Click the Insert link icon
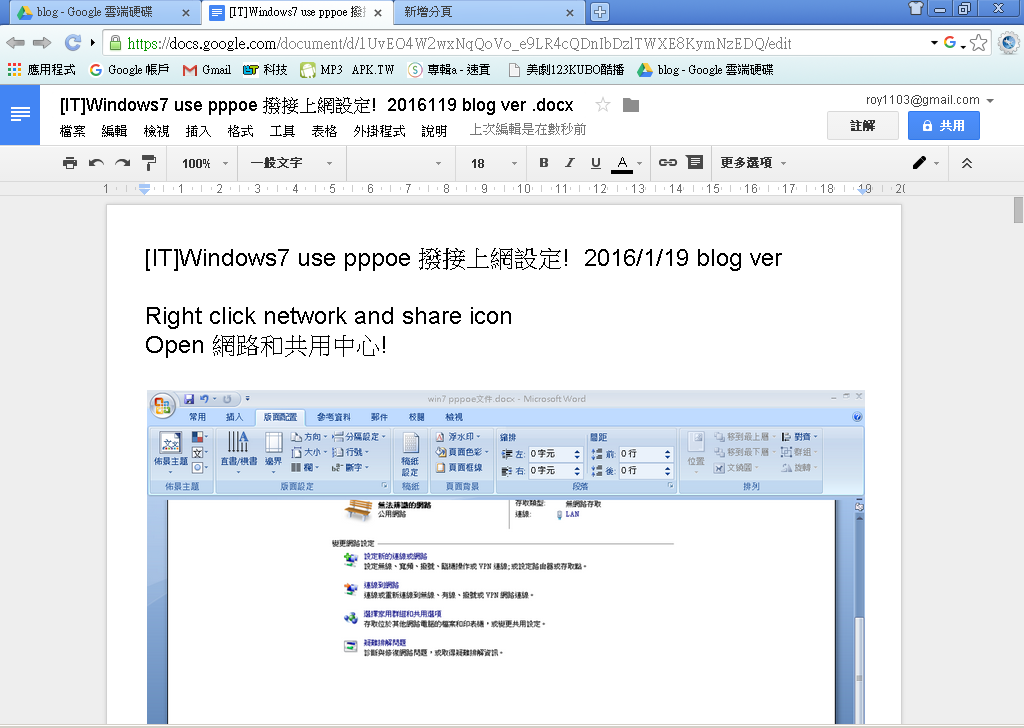Image resolution: width=1024 pixels, height=728 pixels. [x=667, y=163]
